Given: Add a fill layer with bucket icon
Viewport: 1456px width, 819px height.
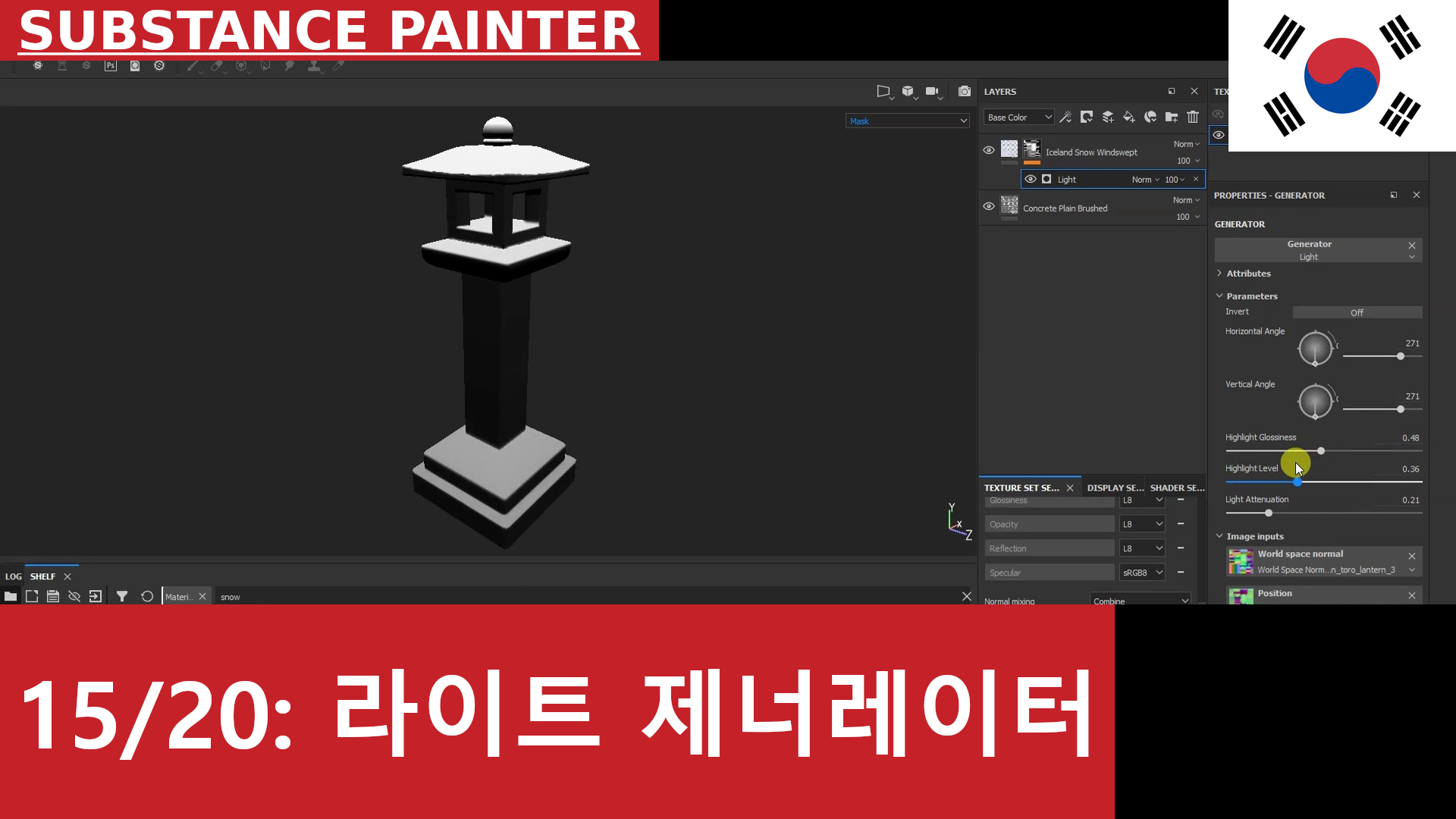Looking at the screenshot, I should click(x=1129, y=117).
